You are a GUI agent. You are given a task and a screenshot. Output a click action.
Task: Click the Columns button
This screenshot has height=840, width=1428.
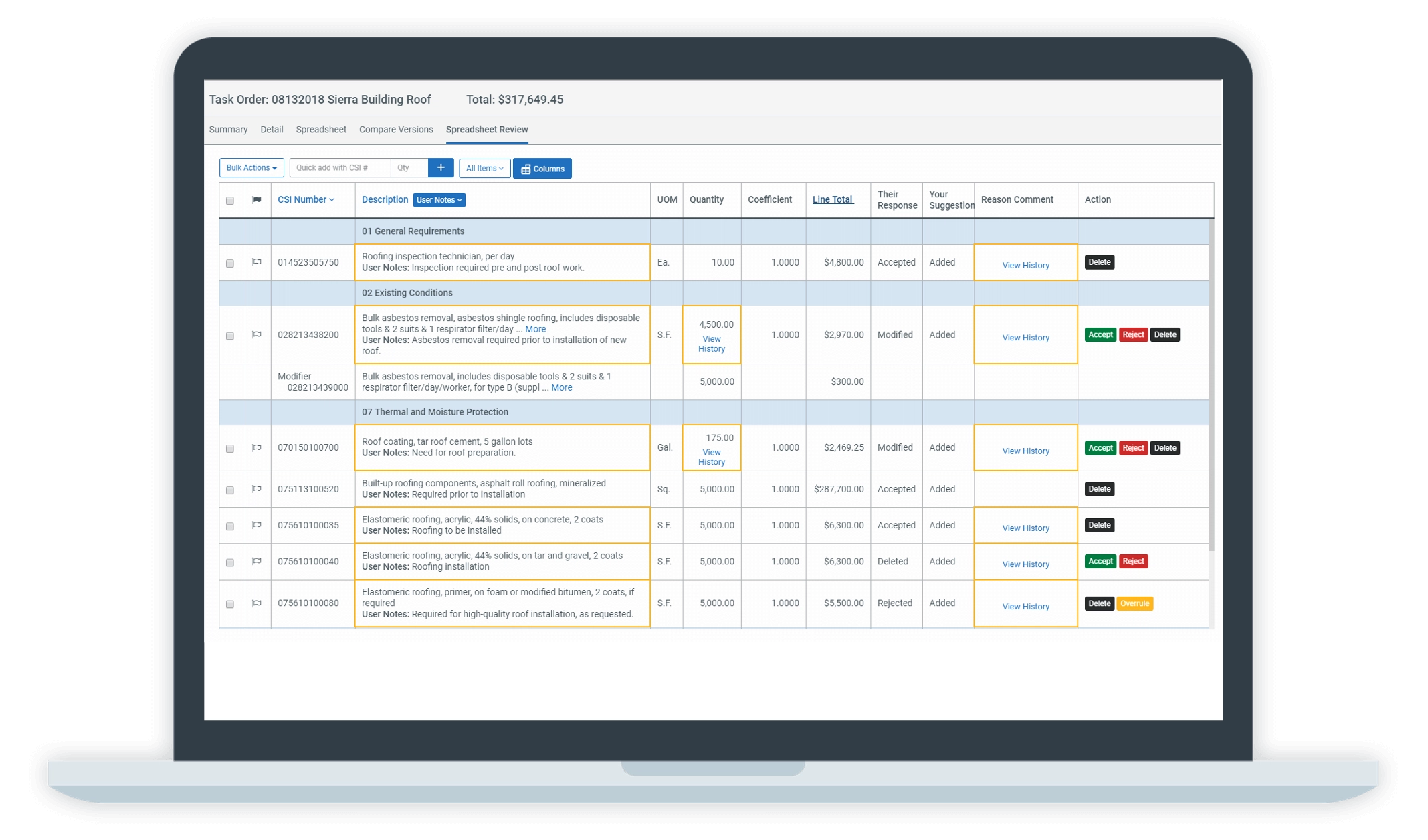click(x=542, y=169)
